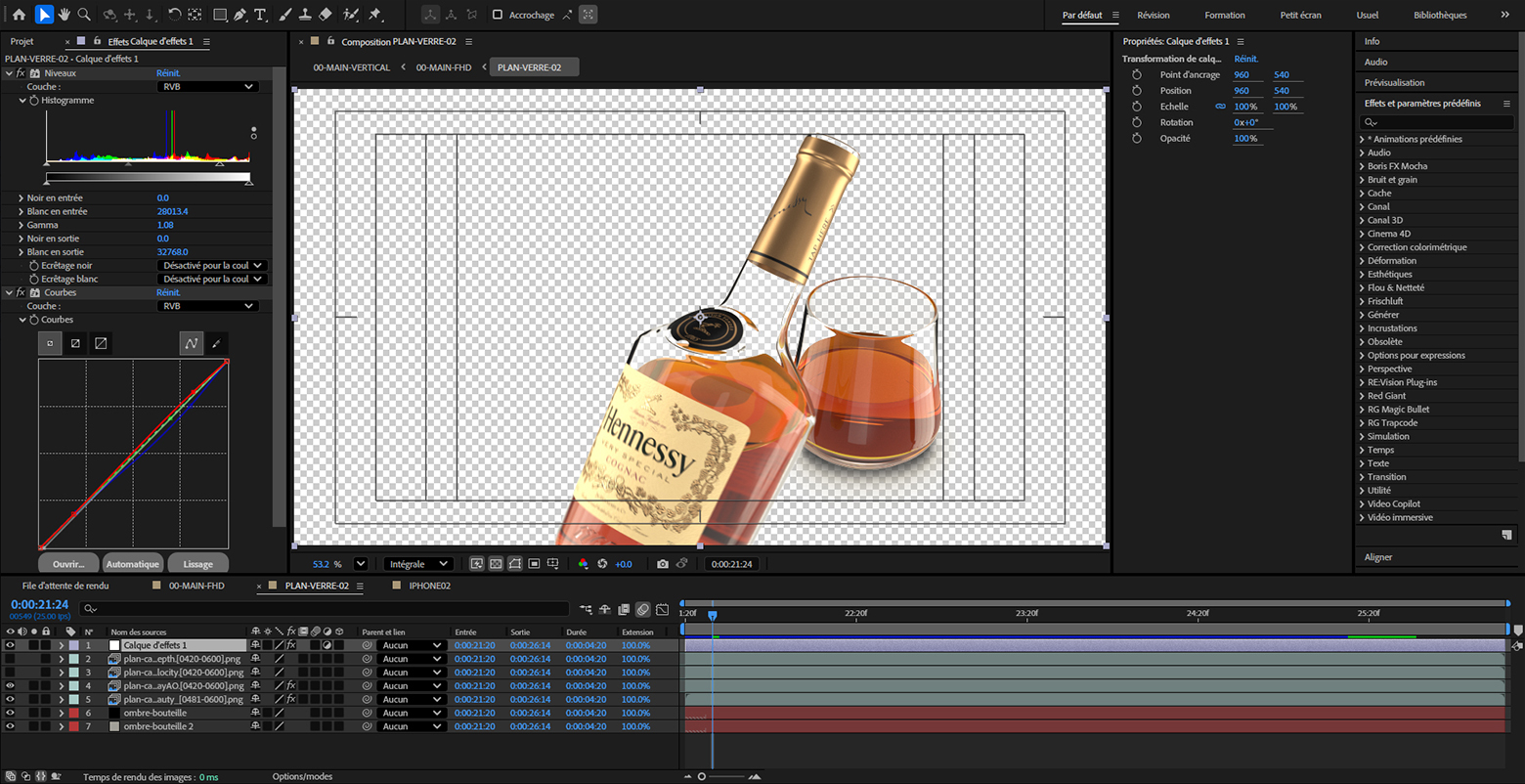The image size is (1525, 784).
Task: Click the label color swatch of layer 6
Action: [x=73, y=713]
